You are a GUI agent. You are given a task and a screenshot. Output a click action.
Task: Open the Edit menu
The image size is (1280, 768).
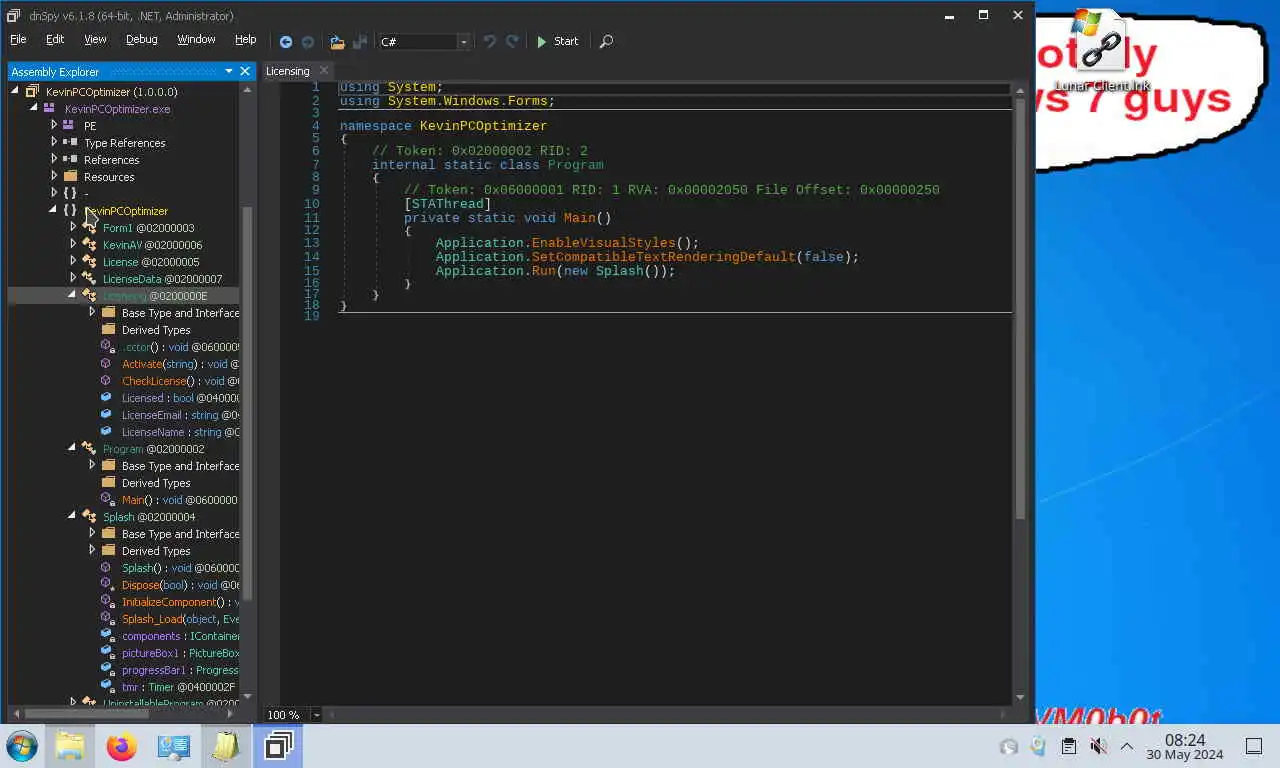55,39
